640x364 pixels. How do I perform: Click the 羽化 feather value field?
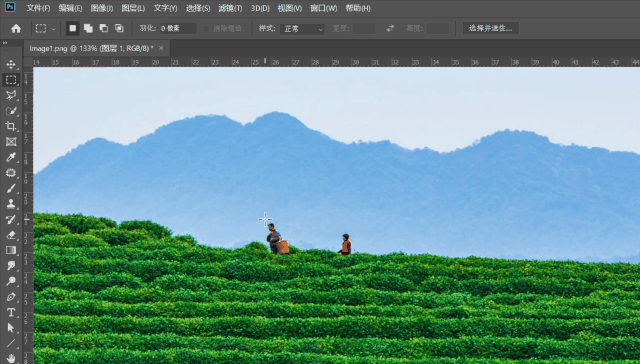[x=178, y=29]
